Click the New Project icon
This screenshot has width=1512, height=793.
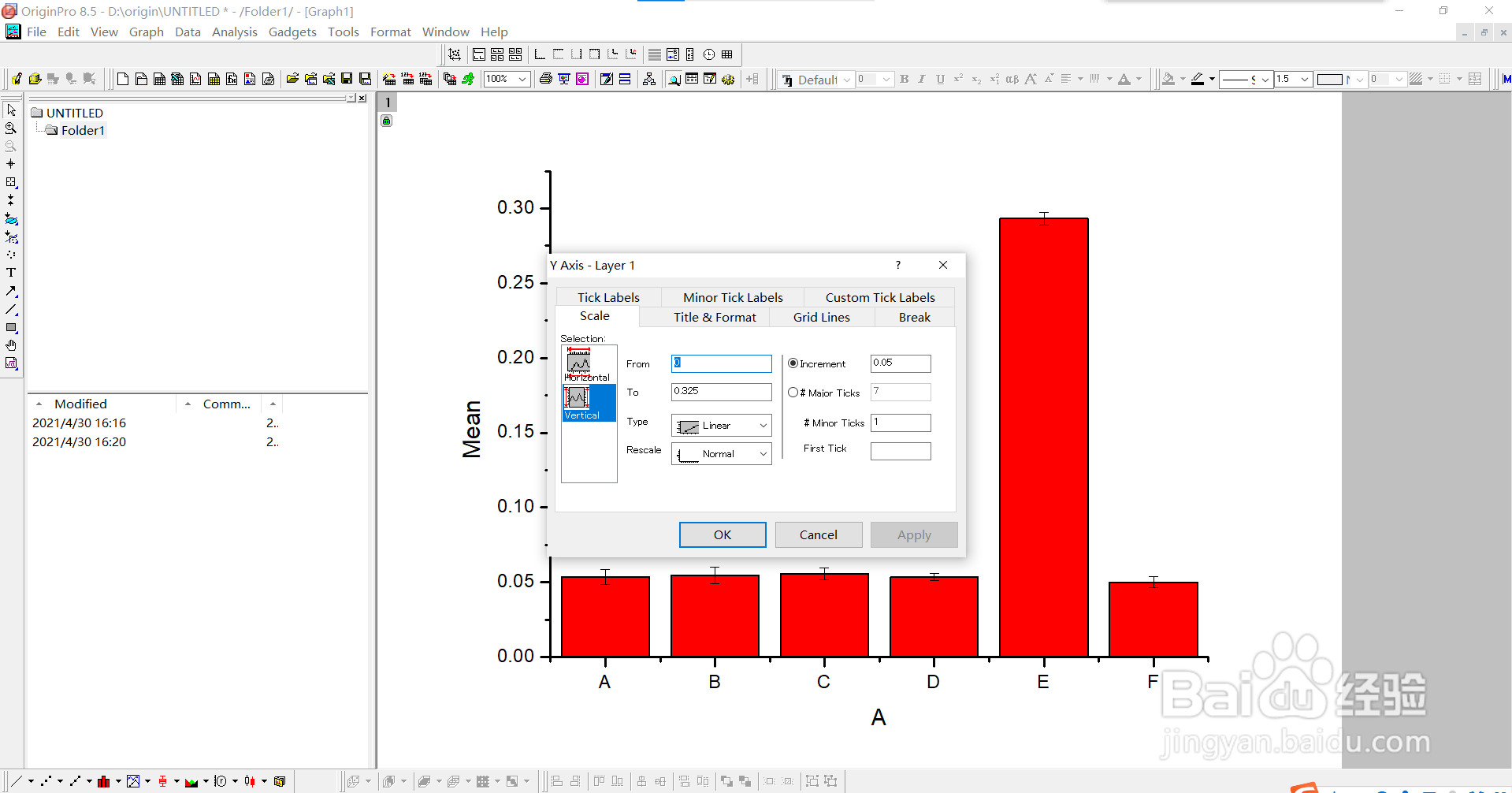coord(123,79)
